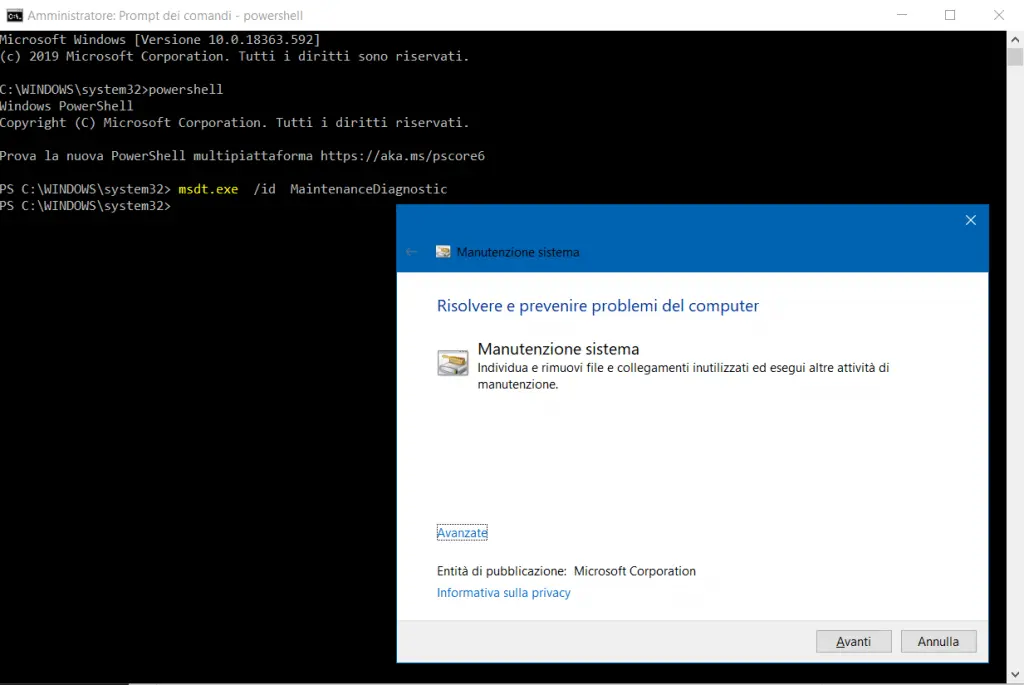The width and height of the screenshot is (1024, 685).
Task: Click the command prompt window icon
Action: (14, 15)
